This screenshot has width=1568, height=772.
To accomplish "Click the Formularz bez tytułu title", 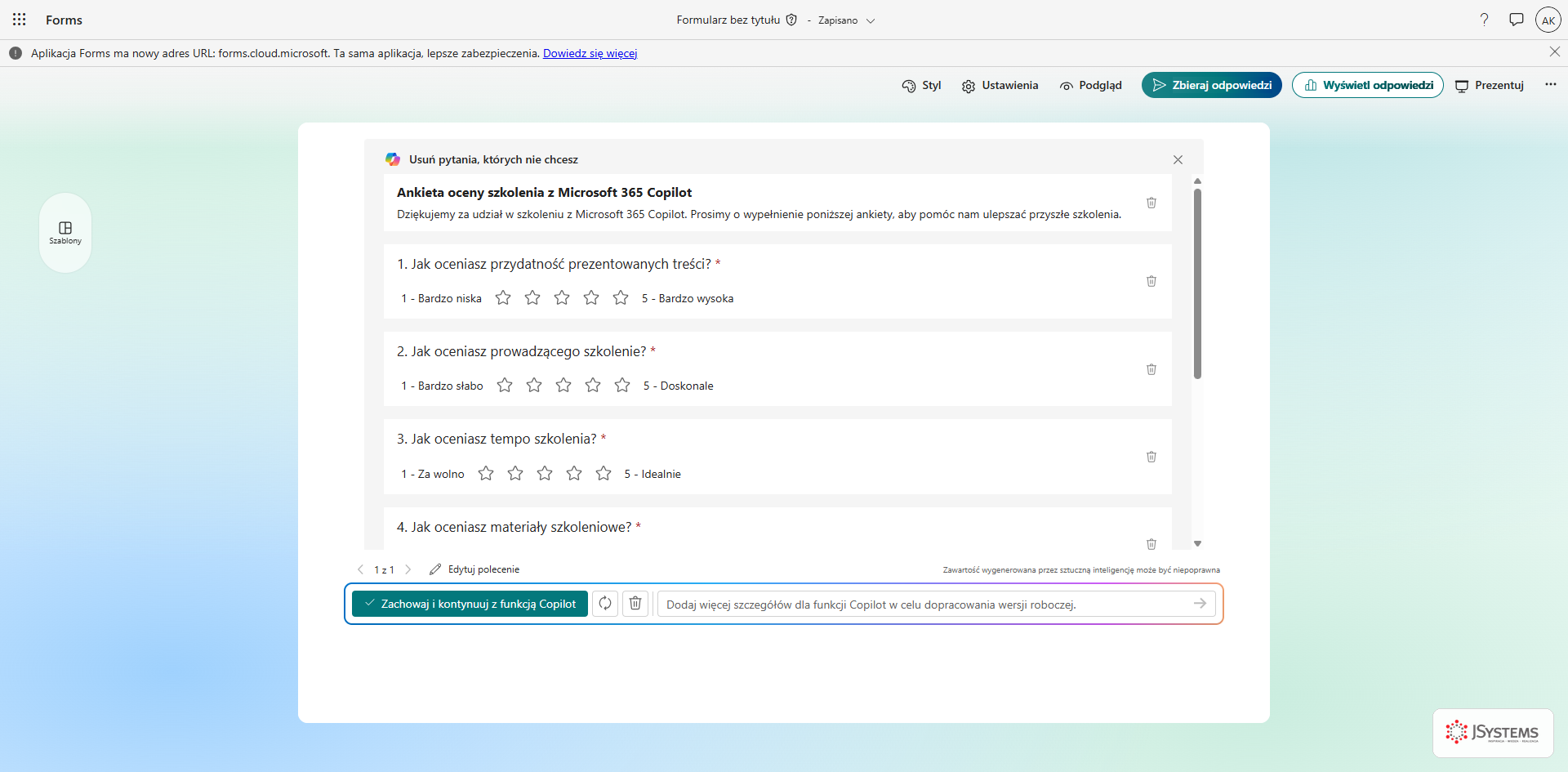I will (x=728, y=20).
